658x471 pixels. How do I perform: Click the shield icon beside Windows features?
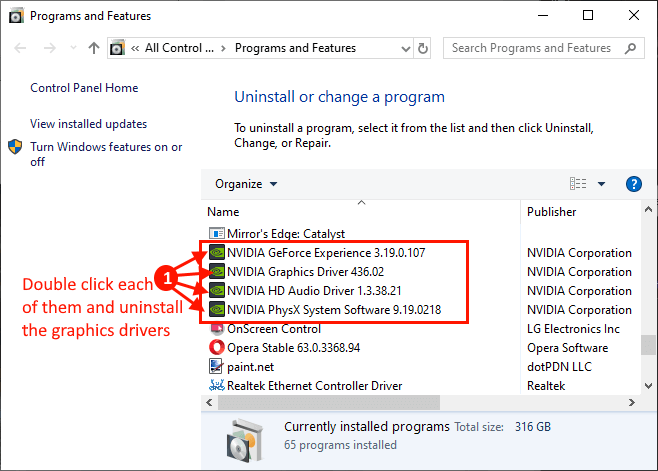pos(15,147)
